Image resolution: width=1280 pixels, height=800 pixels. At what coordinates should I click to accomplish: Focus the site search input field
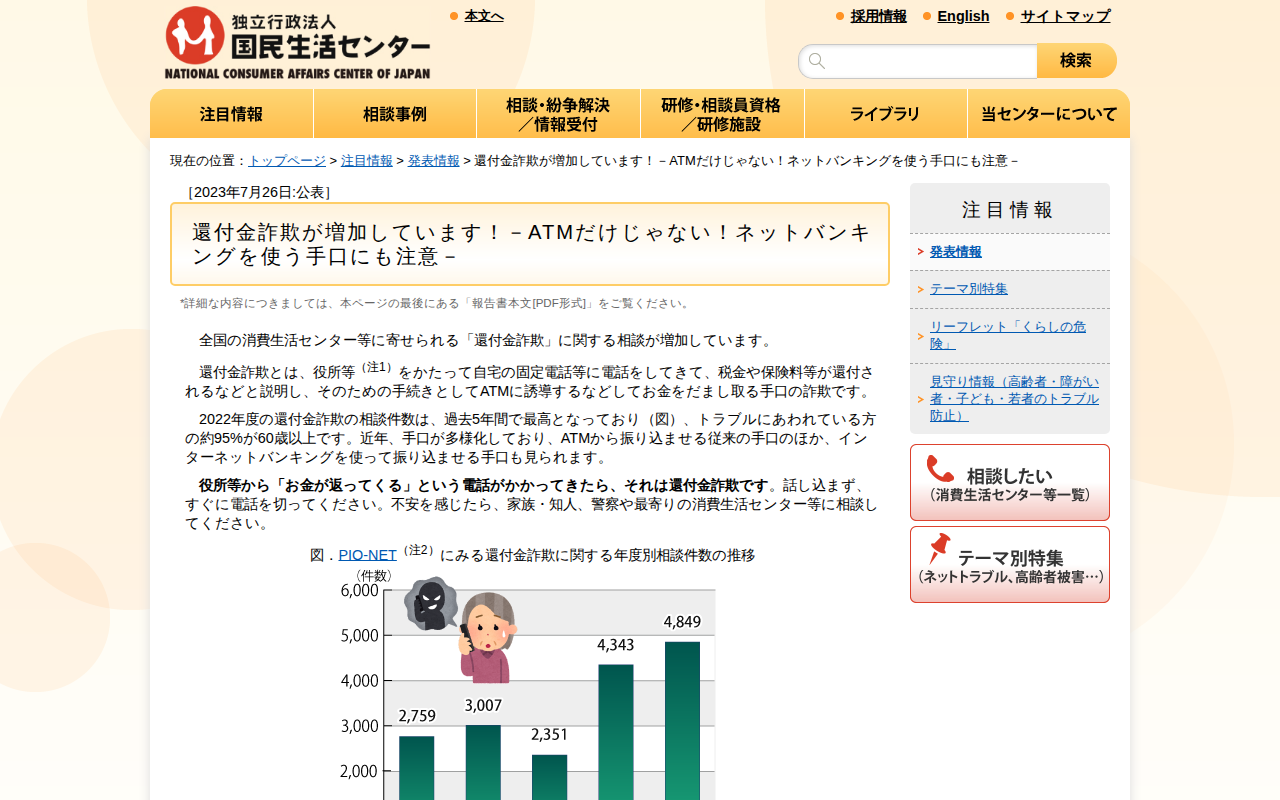(918, 61)
